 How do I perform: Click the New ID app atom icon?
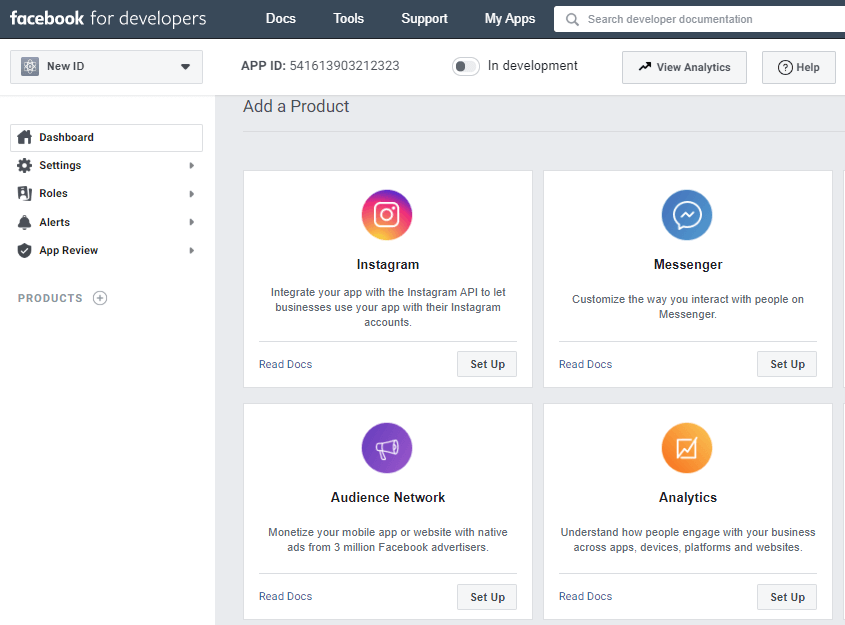click(30, 66)
